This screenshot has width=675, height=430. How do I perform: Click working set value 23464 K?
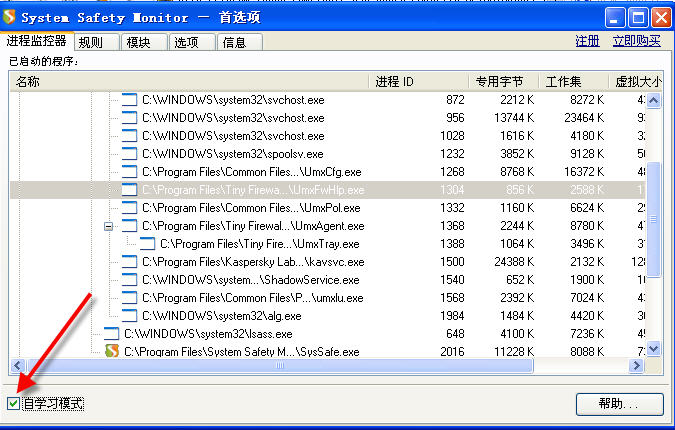584,118
